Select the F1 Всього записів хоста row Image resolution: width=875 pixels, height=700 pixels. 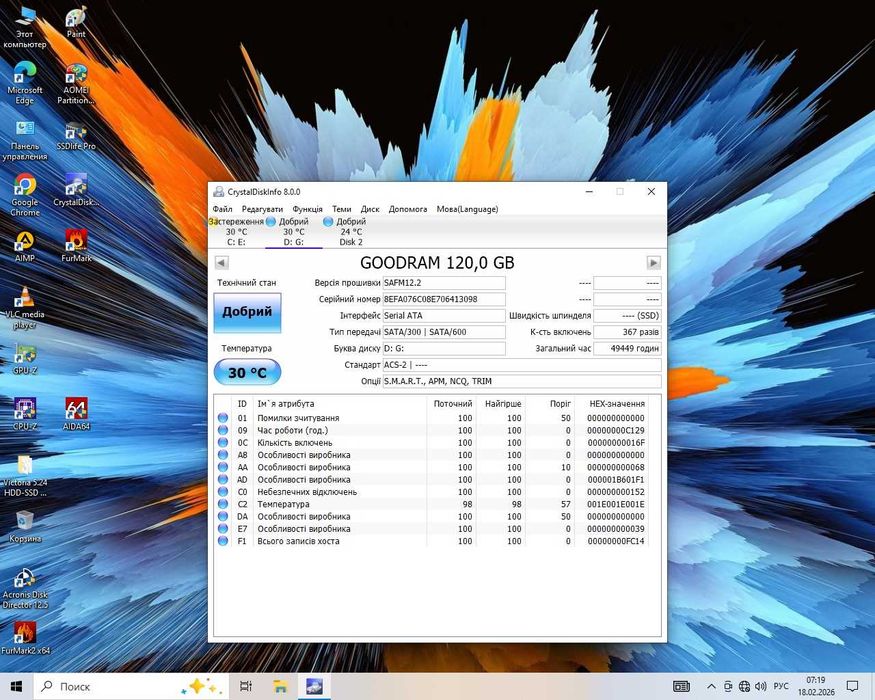[431, 541]
